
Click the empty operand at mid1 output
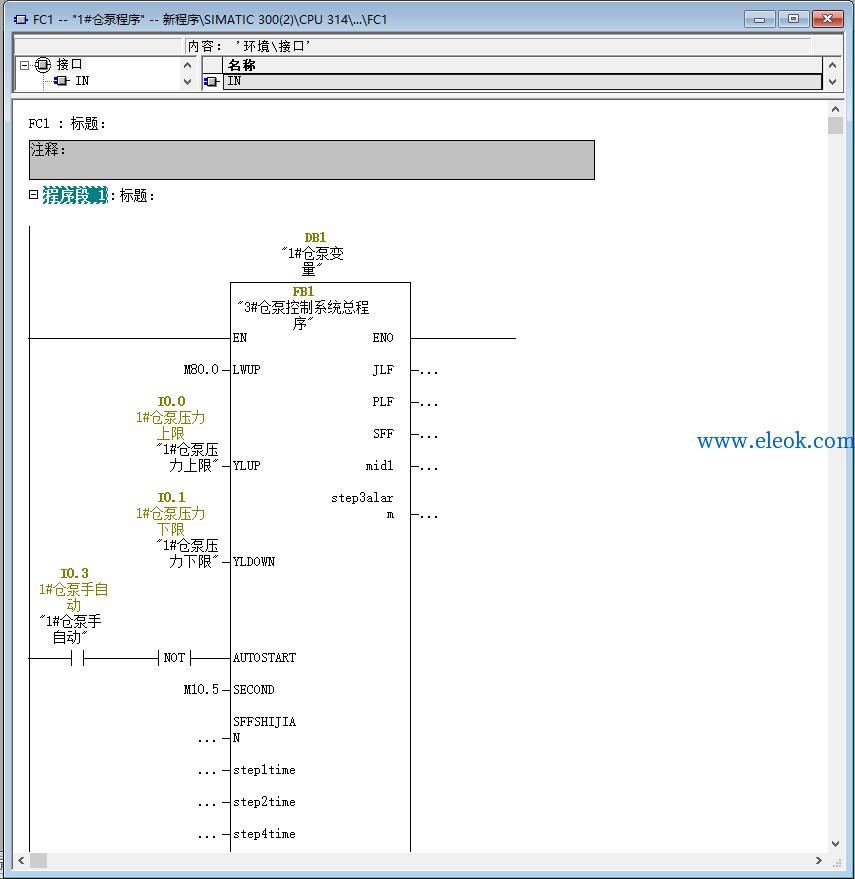coord(429,466)
